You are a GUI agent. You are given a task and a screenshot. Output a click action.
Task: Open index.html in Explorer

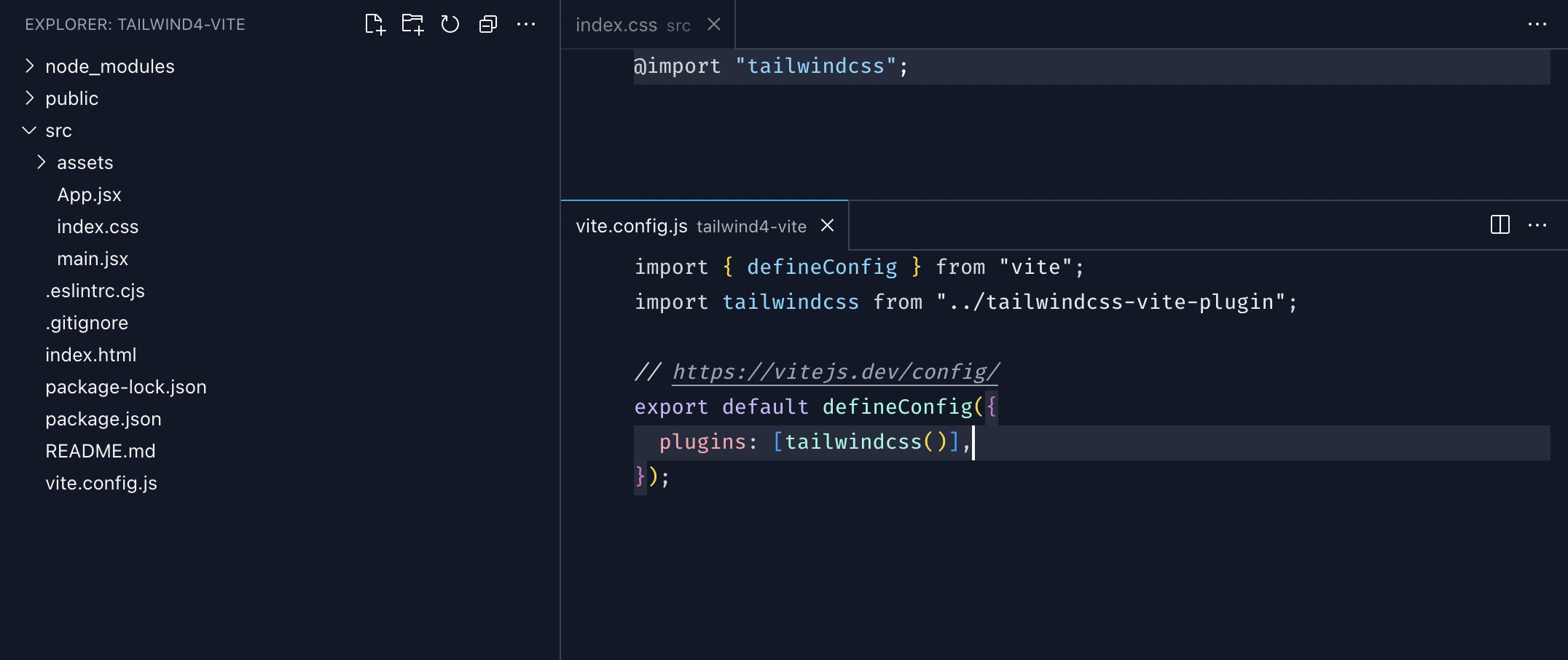point(91,355)
